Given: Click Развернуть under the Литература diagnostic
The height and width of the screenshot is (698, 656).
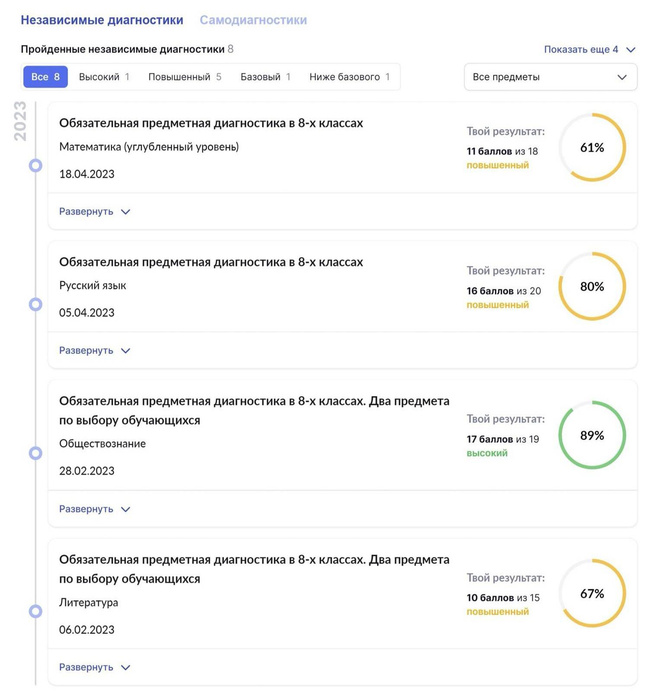Looking at the screenshot, I should pos(95,667).
